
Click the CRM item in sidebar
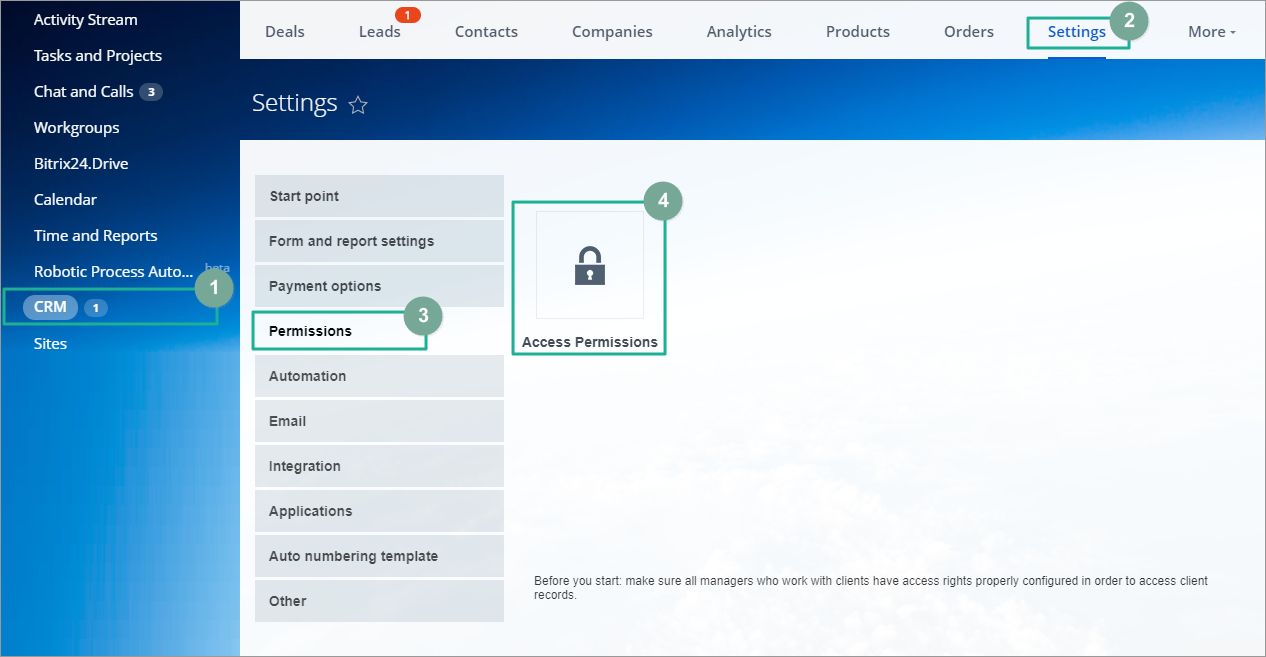pos(50,307)
